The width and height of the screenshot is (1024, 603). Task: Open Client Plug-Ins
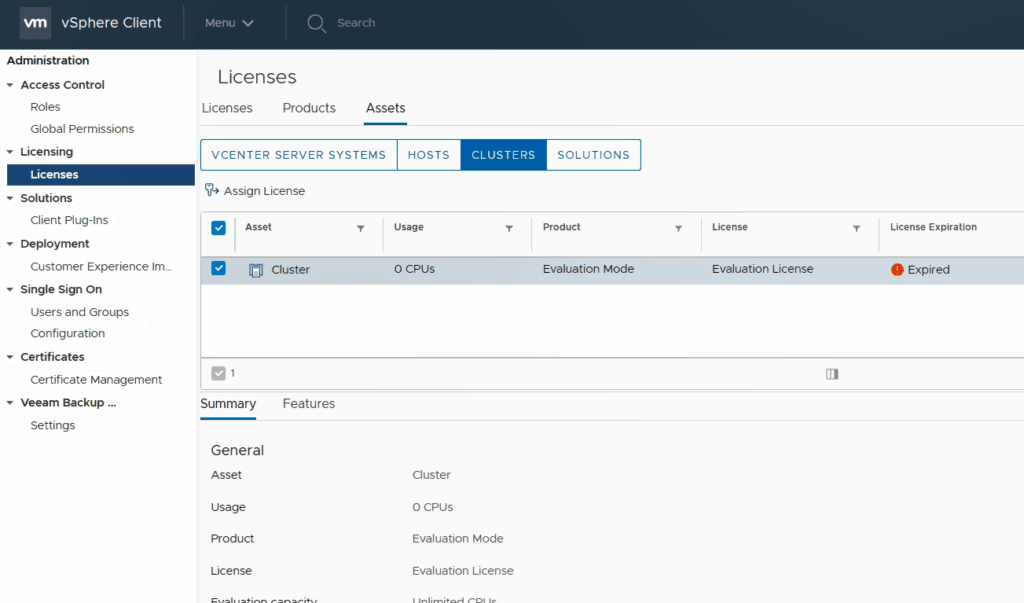click(69, 220)
